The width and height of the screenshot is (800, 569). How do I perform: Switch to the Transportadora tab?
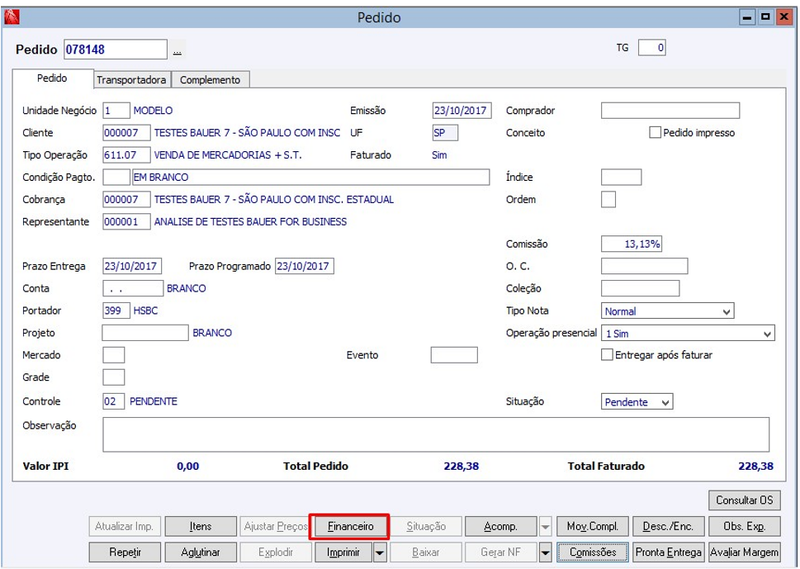click(132, 80)
